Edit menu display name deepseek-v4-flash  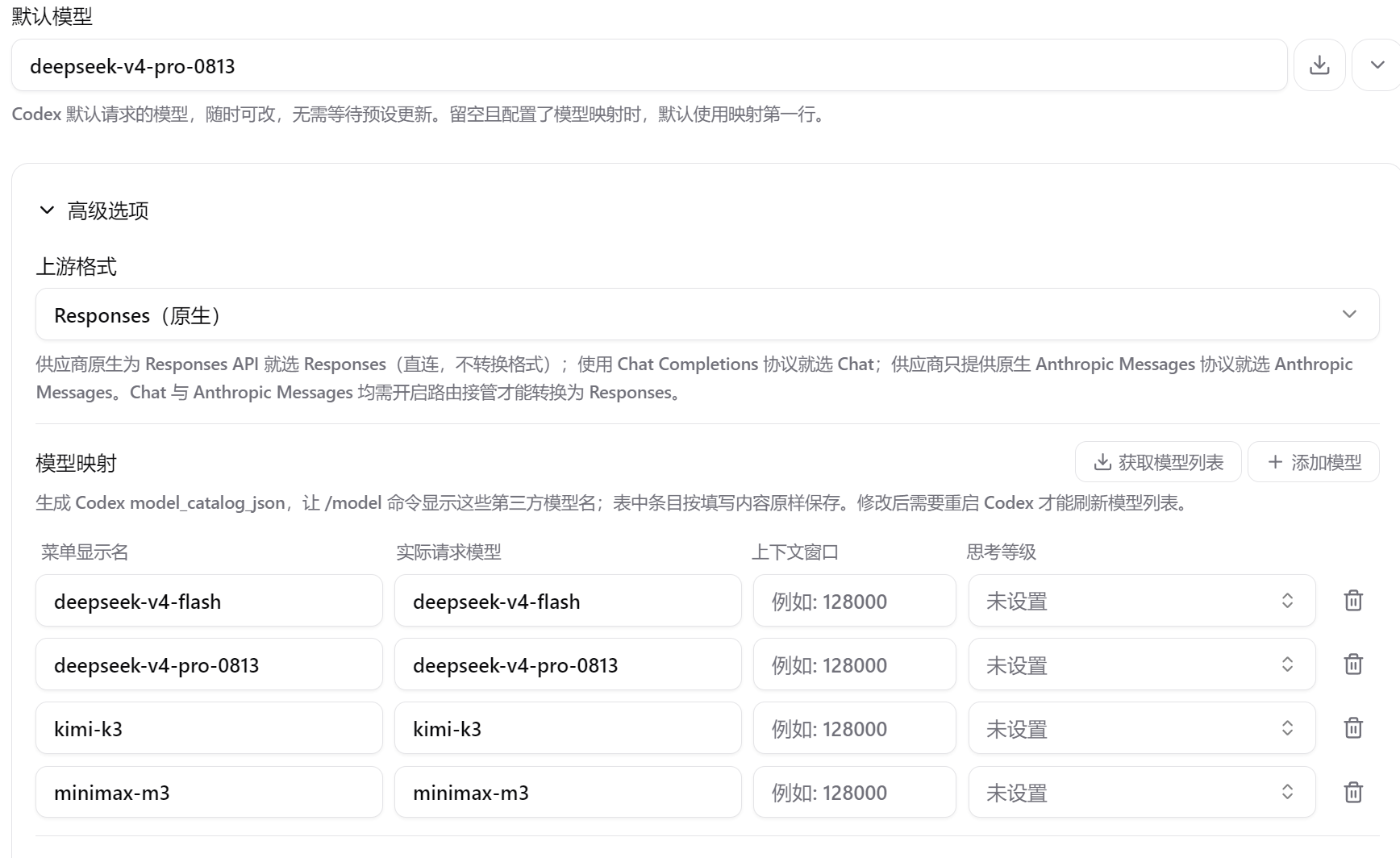tap(209, 601)
